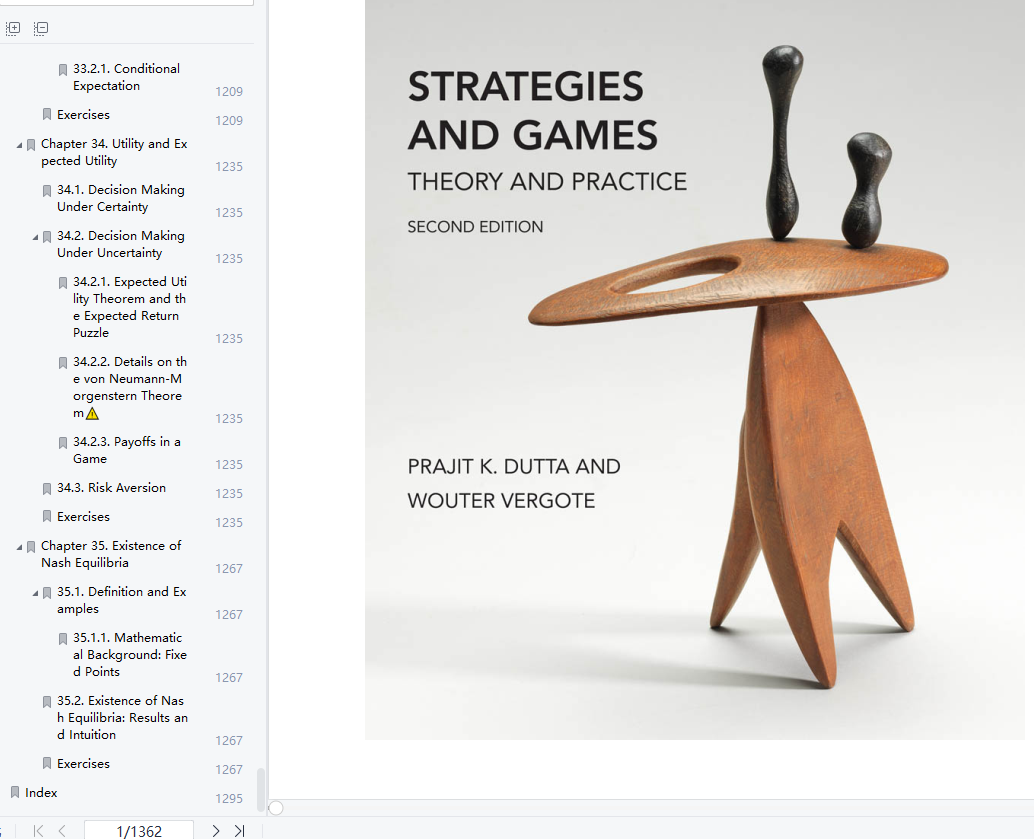Click page number 1209 beside Conditional Expectation
This screenshot has width=1034, height=839.
(x=229, y=92)
